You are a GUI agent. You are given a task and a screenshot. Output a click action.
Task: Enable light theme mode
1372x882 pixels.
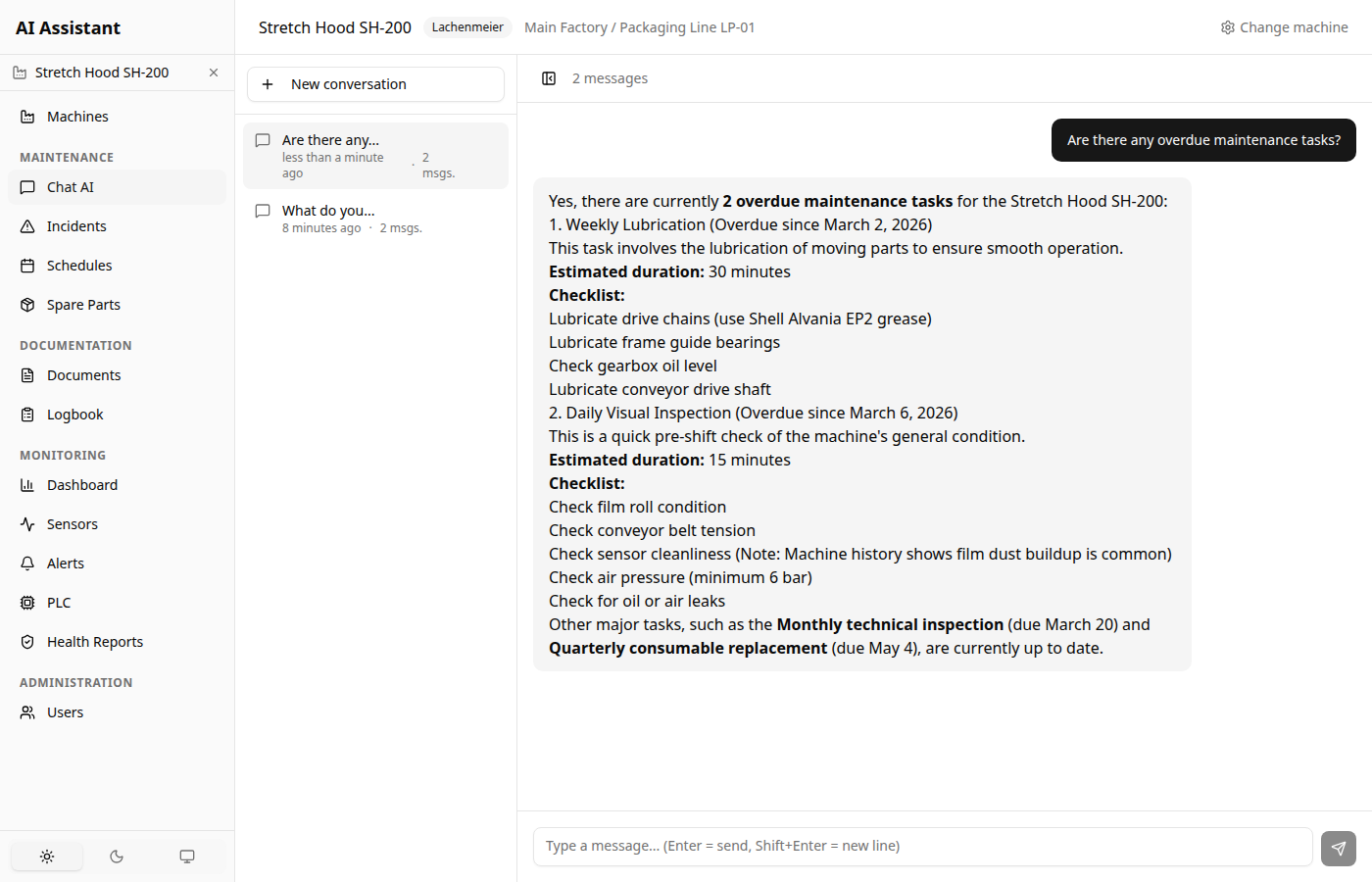[x=46, y=856]
